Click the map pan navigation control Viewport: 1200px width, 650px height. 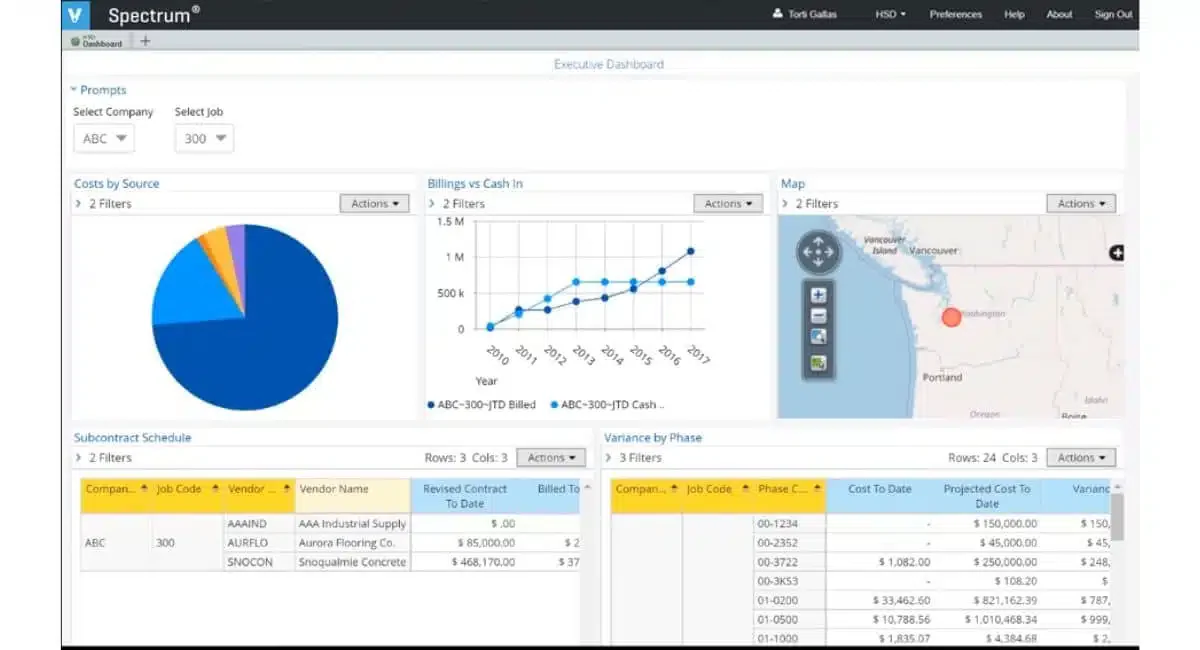818,252
